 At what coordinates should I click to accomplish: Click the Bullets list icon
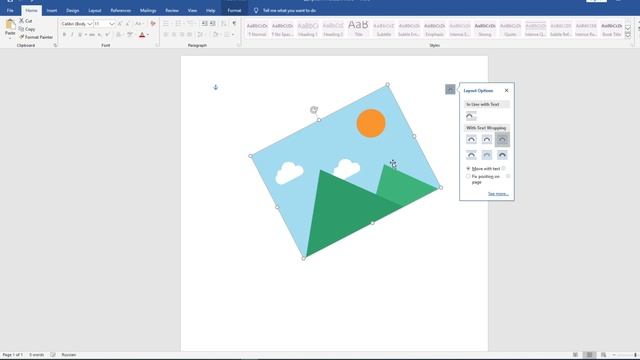pyautogui.click(x=166, y=24)
